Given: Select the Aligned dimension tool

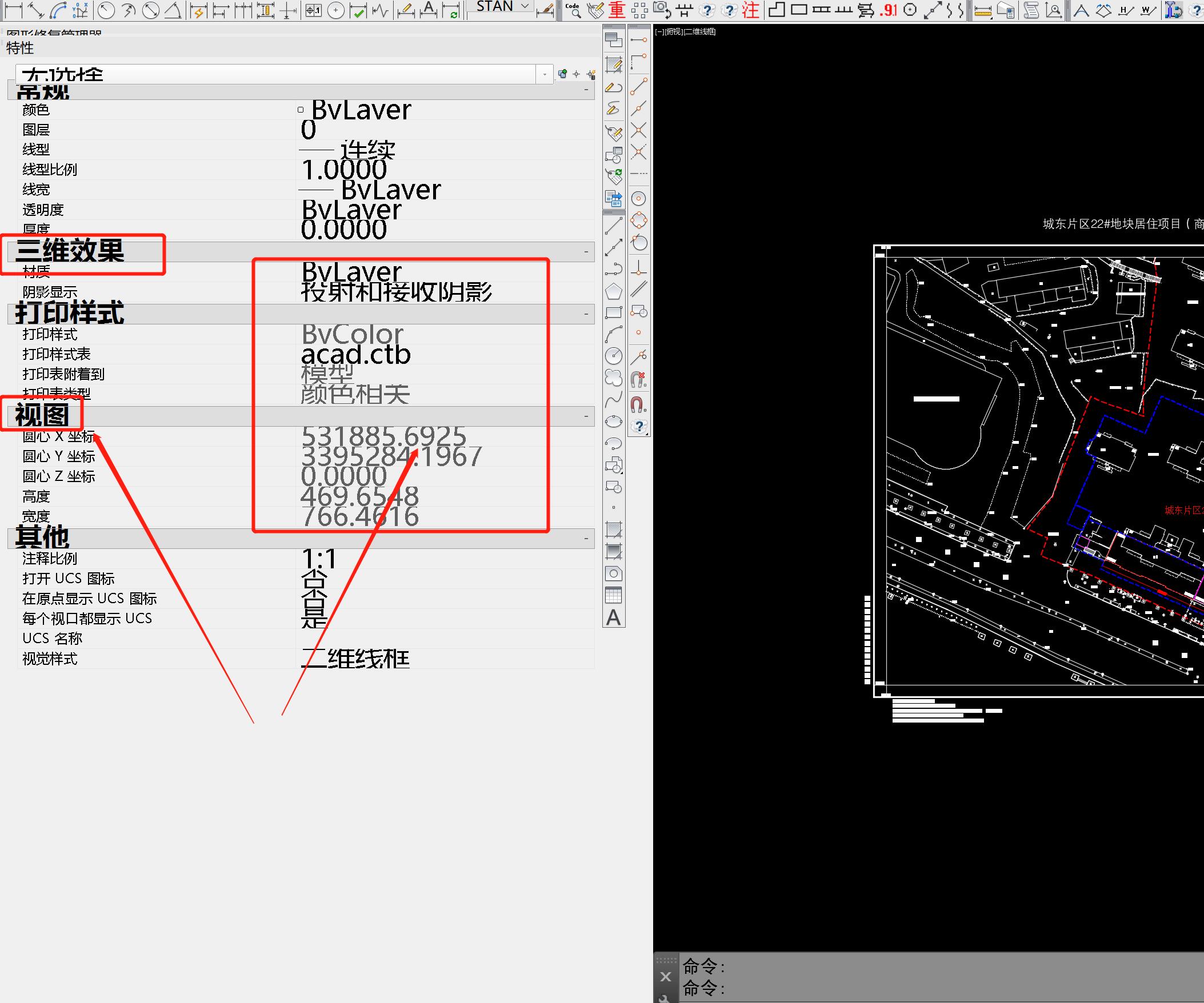Looking at the screenshot, I should coord(35,10).
